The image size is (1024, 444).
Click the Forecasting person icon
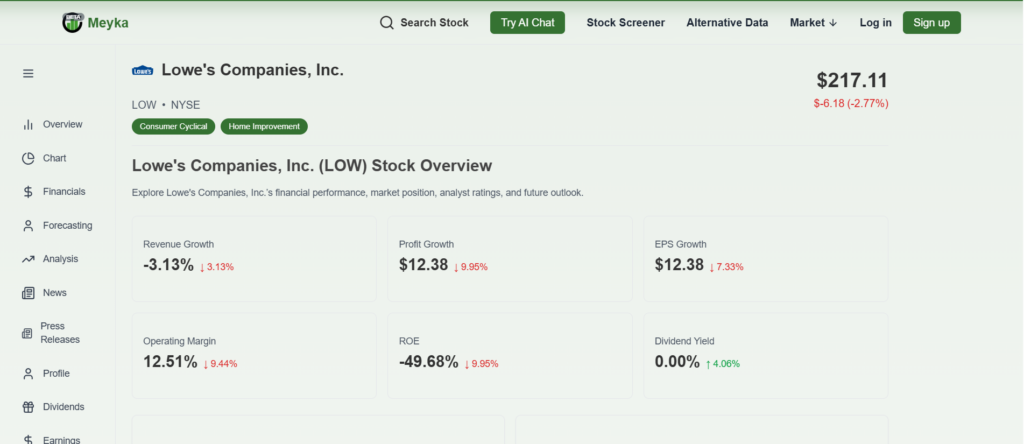pyautogui.click(x=28, y=226)
